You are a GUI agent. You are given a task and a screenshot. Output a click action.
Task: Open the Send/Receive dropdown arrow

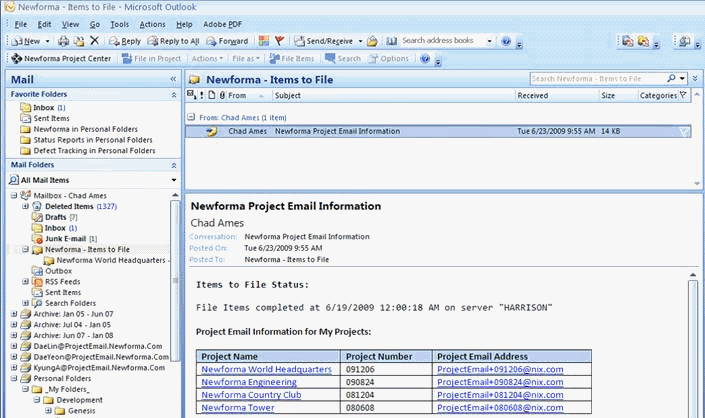coord(360,41)
